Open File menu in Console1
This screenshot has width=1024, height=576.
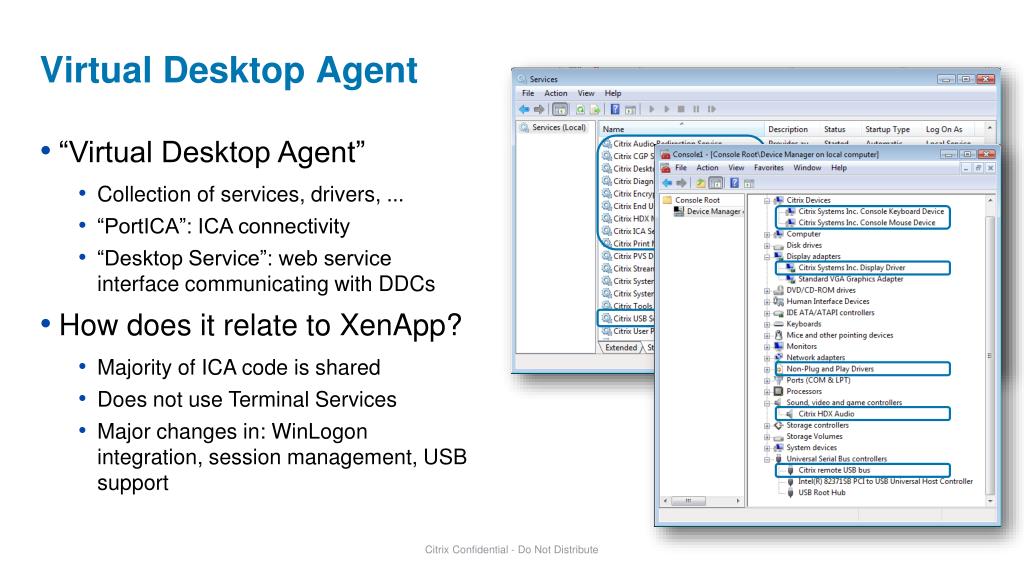[680, 168]
